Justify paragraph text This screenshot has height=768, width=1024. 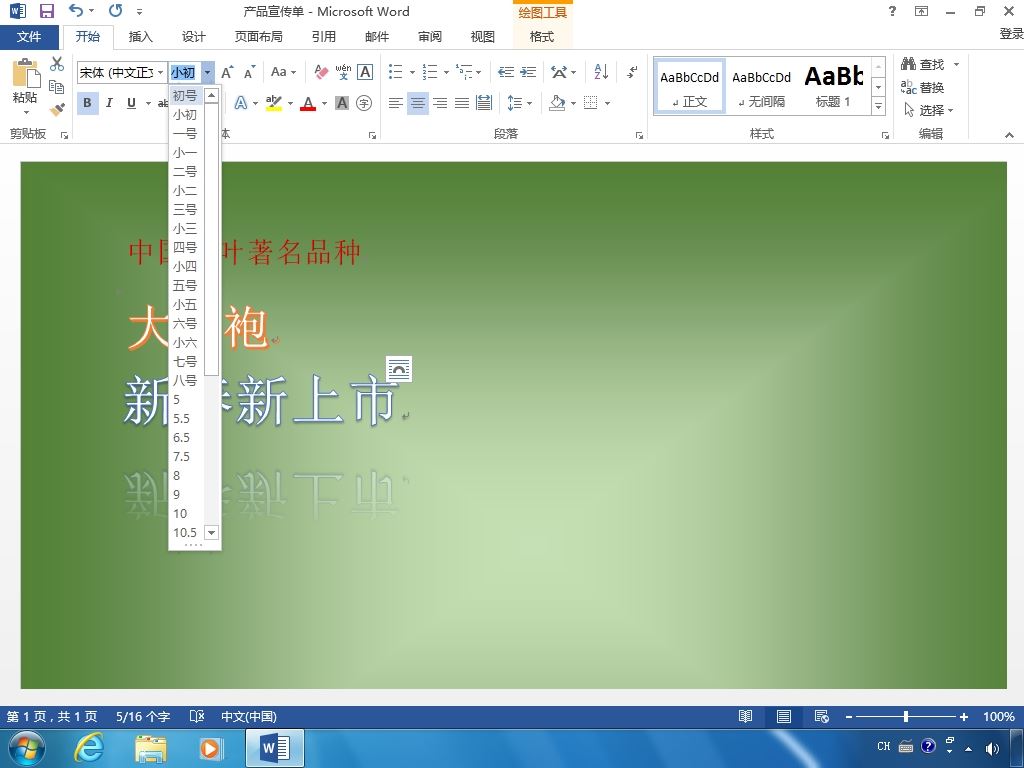(462, 103)
